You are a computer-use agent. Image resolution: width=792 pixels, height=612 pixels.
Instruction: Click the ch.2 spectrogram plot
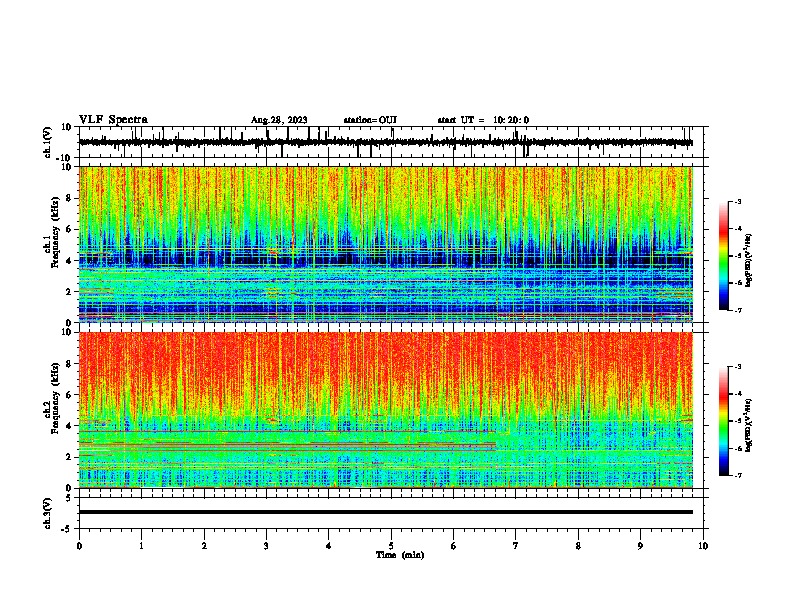coord(386,410)
